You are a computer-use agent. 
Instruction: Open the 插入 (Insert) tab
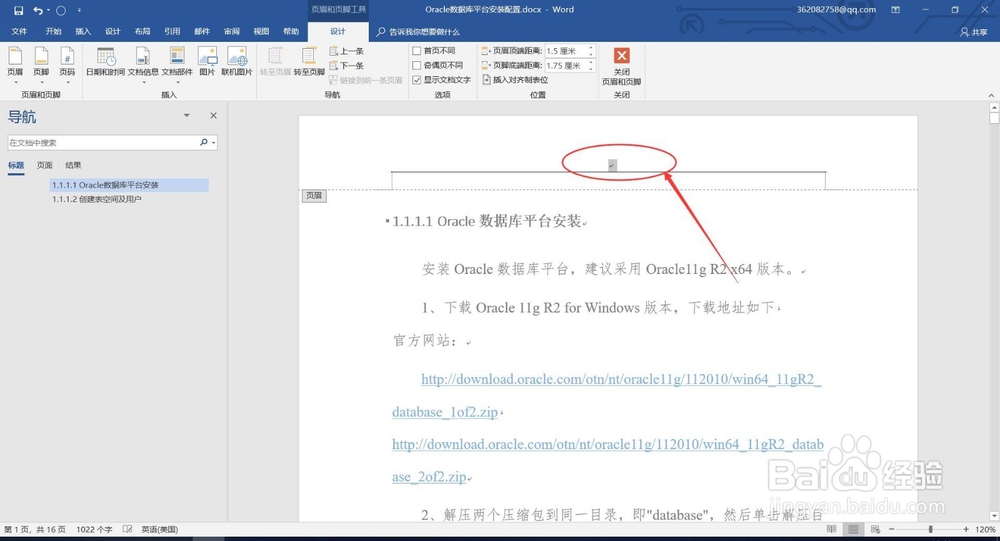83,31
